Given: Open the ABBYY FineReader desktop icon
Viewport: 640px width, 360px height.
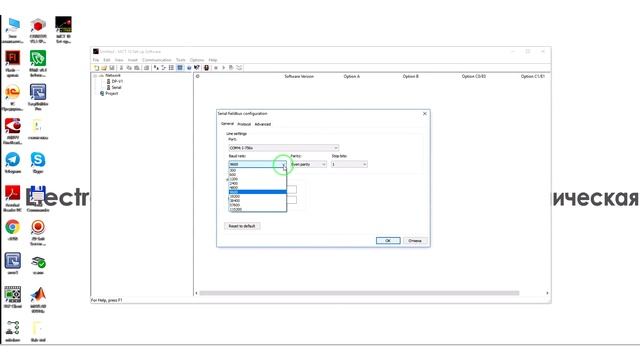Looking at the screenshot, I should pyautogui.click(x=13, y=131).
